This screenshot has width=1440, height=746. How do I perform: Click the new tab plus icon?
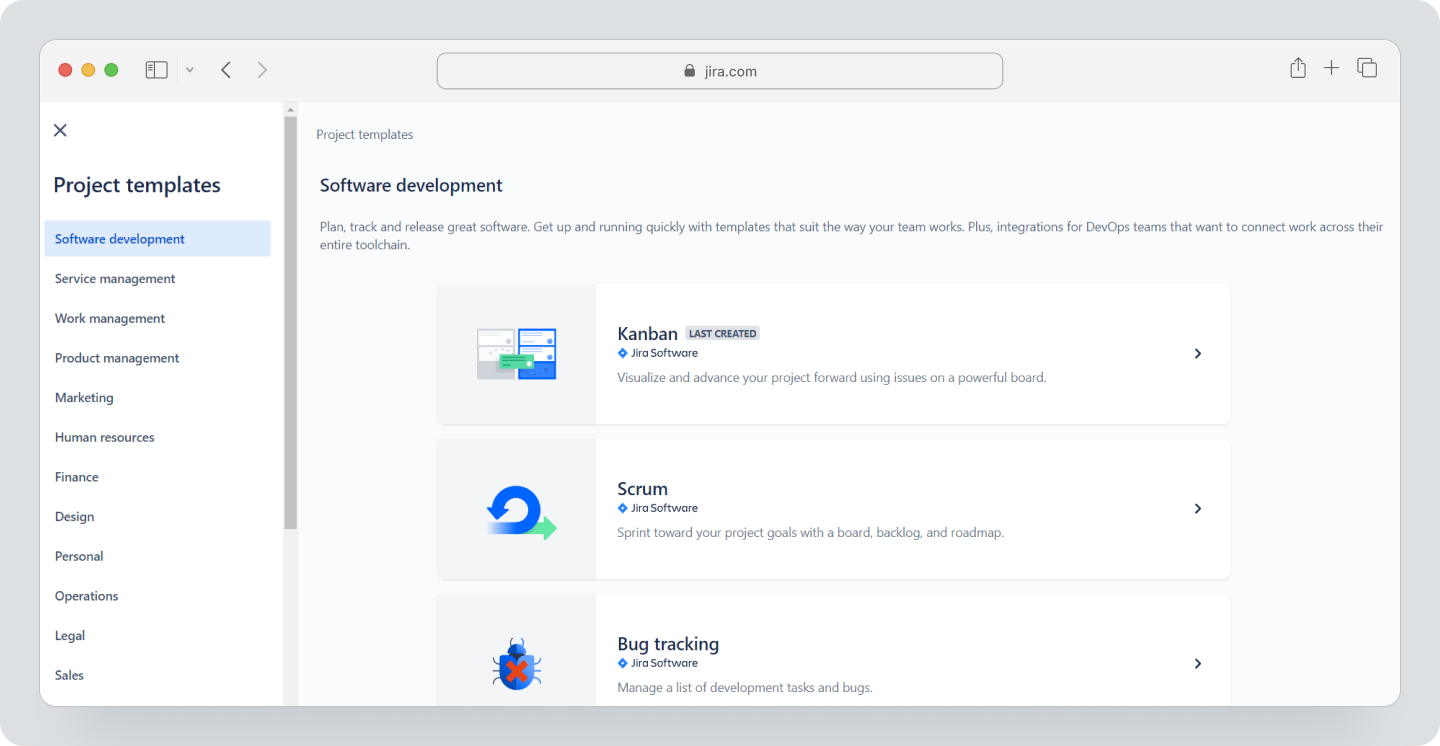coord(1331,68)
